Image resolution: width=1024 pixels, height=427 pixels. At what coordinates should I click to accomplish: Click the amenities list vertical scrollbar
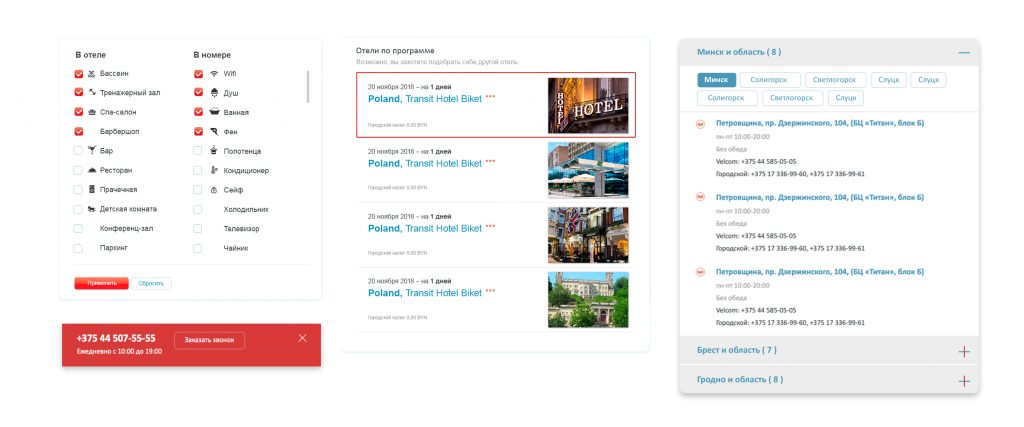tap(308, 88)
